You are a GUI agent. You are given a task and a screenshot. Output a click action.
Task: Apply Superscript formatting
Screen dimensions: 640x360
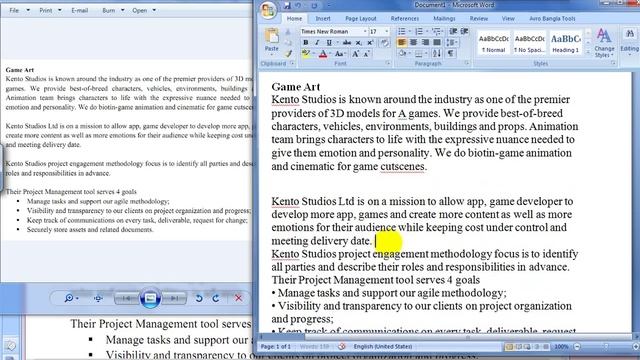coord(370,42)
